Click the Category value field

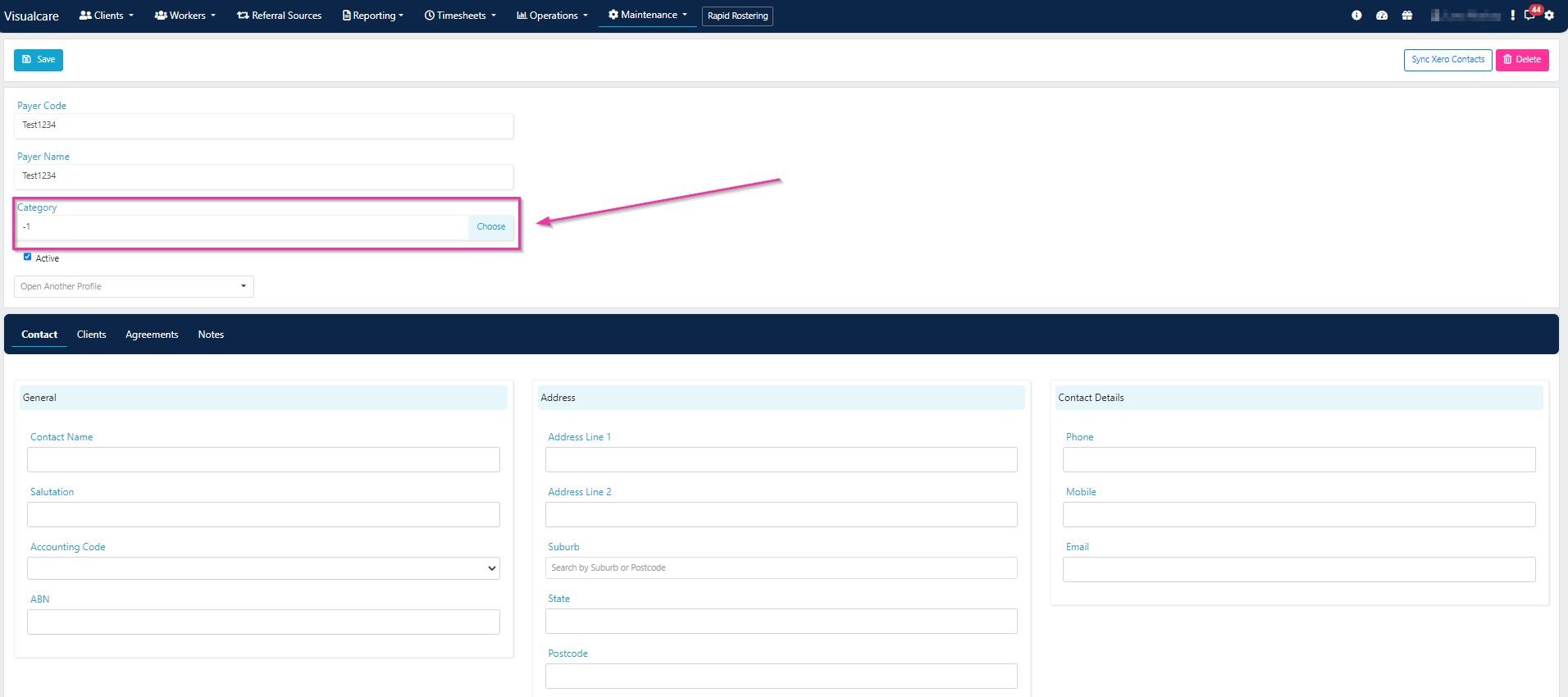pyautogui.click(x=242, y=227)
